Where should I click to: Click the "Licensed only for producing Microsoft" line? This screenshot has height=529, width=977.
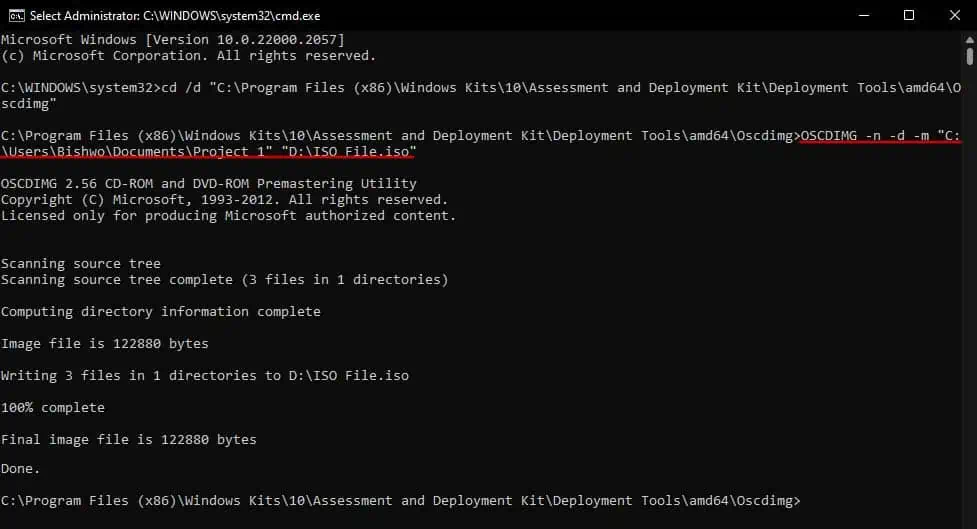(x=228, y=216)
